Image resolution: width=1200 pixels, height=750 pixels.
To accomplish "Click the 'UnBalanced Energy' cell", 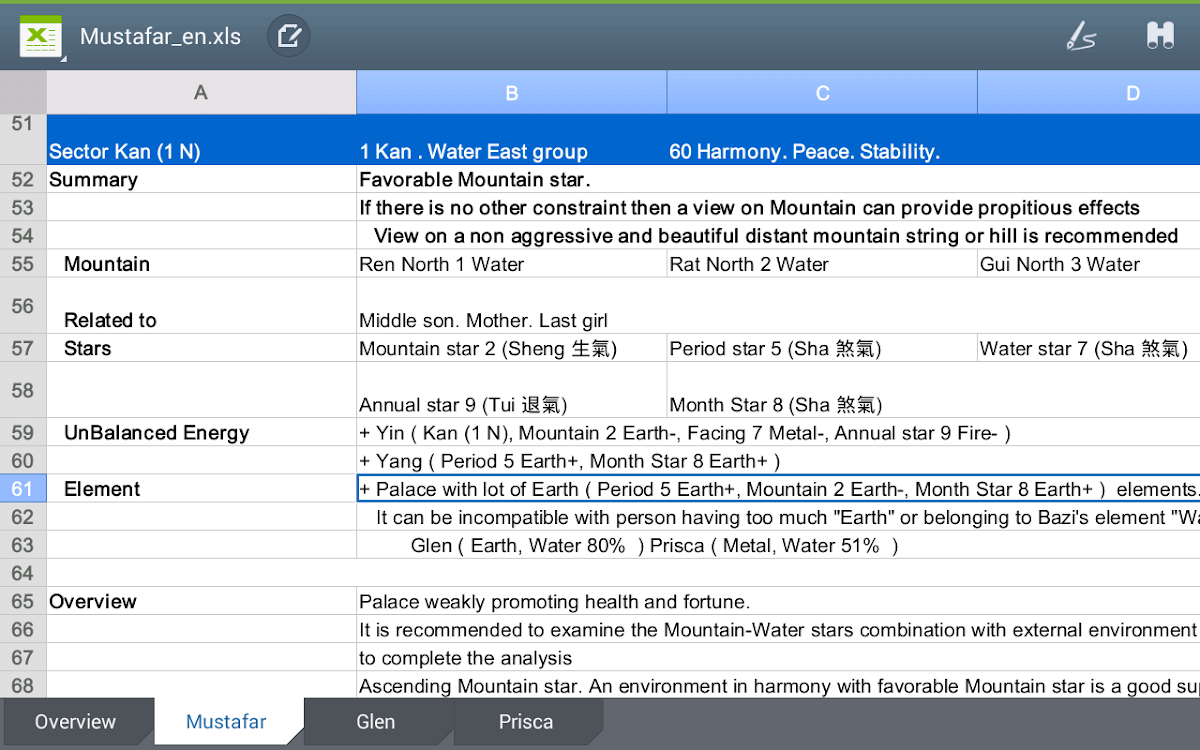I will tap(201, 433).
